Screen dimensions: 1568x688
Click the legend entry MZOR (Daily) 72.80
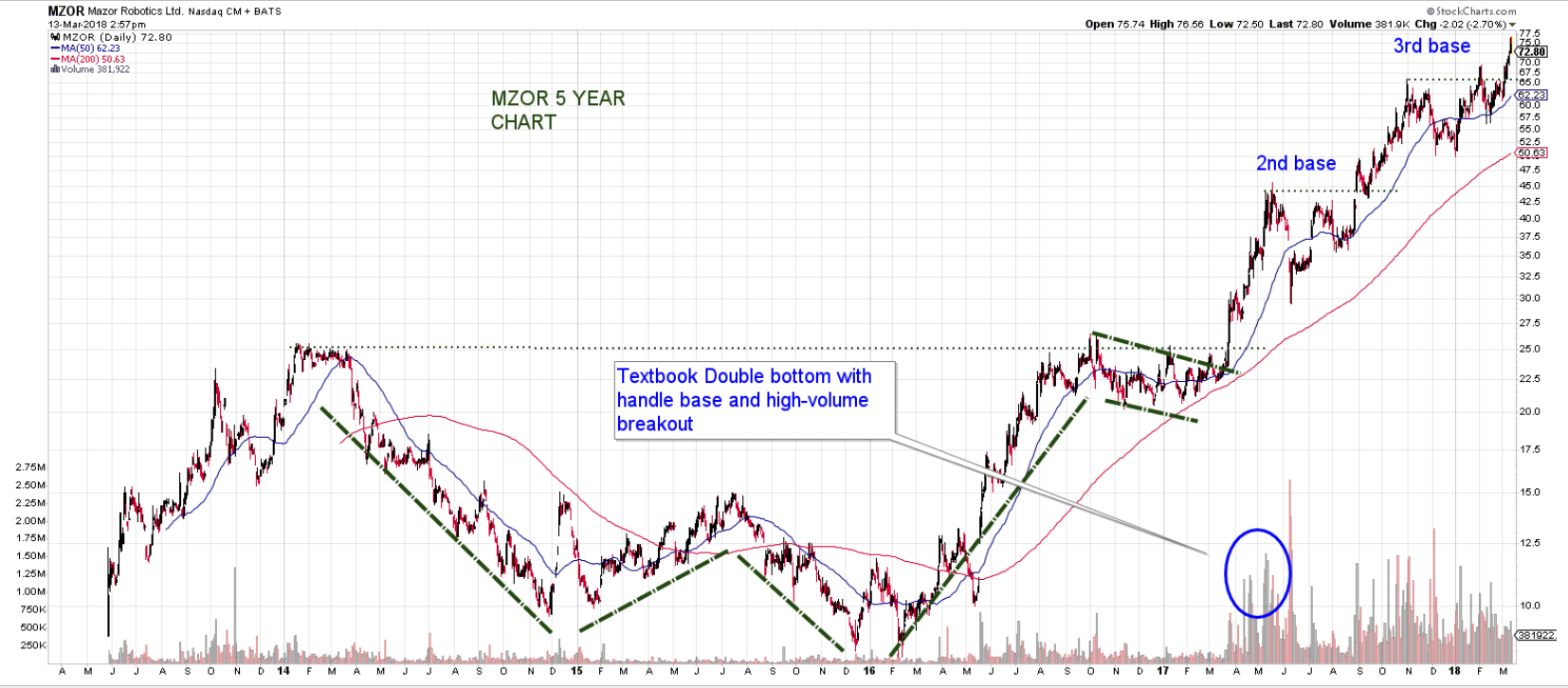(x=118, y=38)
